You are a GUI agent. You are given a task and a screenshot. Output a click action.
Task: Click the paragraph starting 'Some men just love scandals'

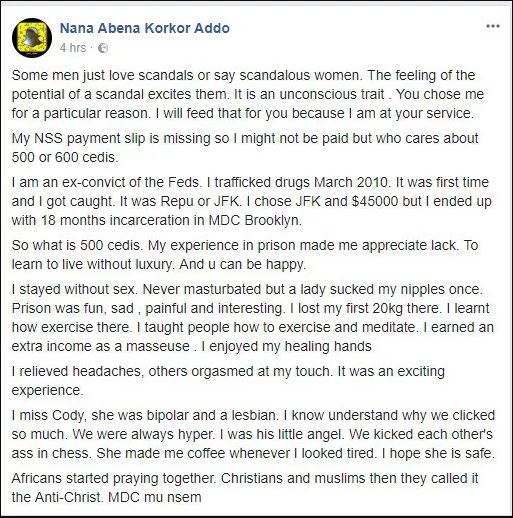(x=247, y=94)
